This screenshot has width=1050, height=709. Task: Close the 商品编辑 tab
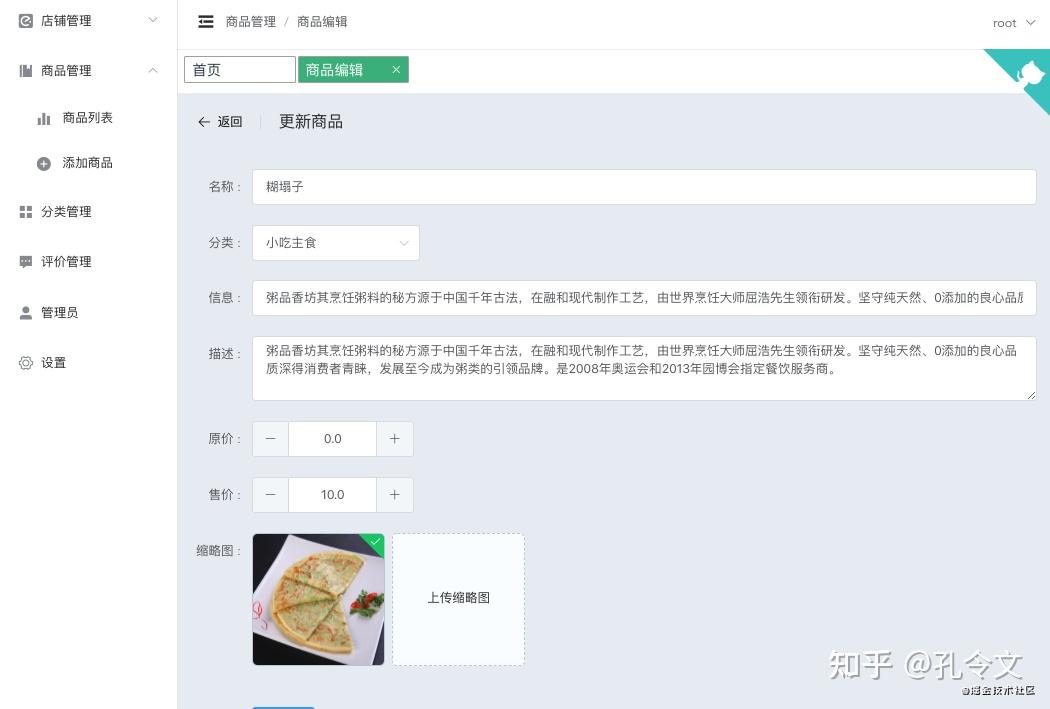point(396,70)
